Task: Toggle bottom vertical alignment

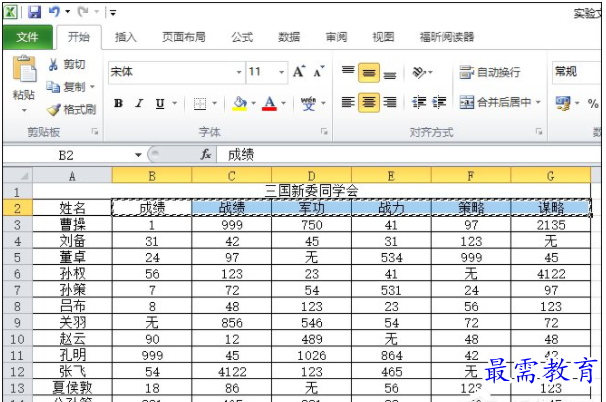Action: point(390,73)
